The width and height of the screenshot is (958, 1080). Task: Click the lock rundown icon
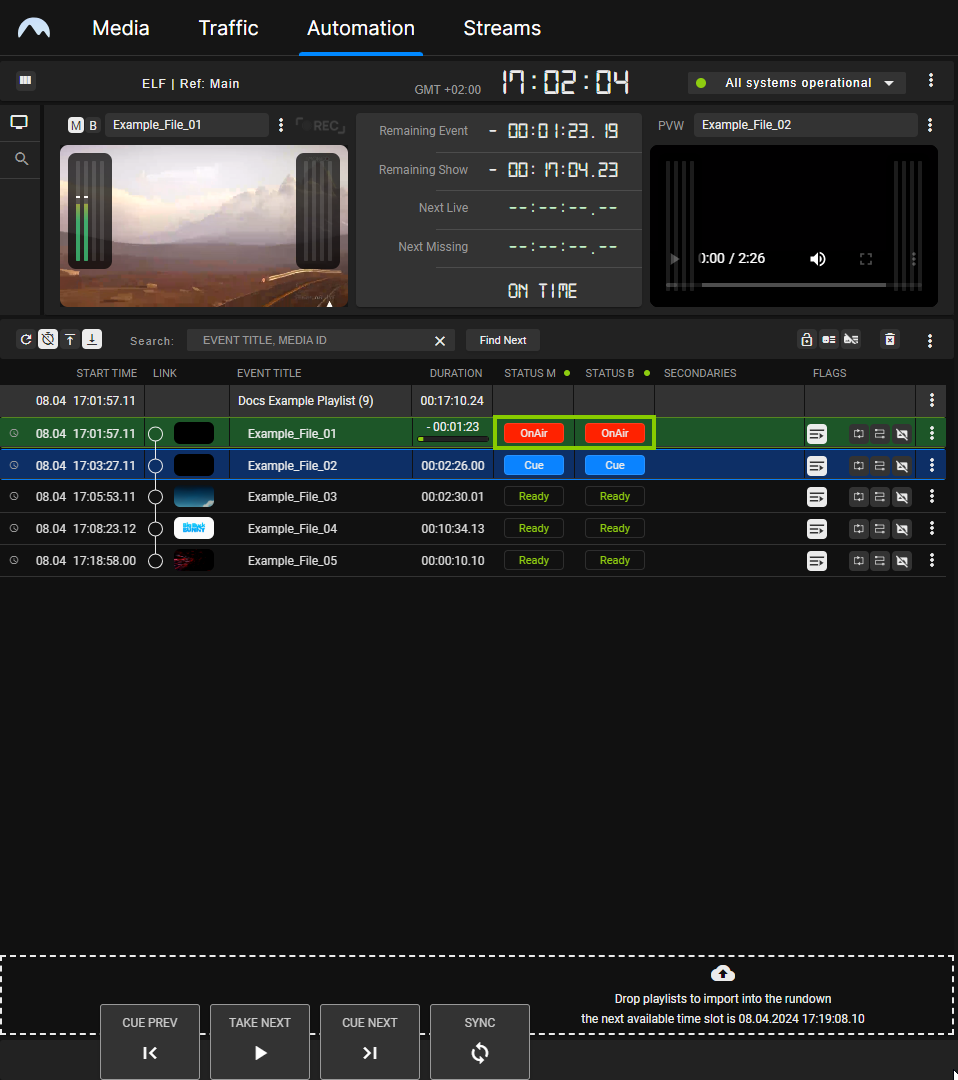click(806, 340)
